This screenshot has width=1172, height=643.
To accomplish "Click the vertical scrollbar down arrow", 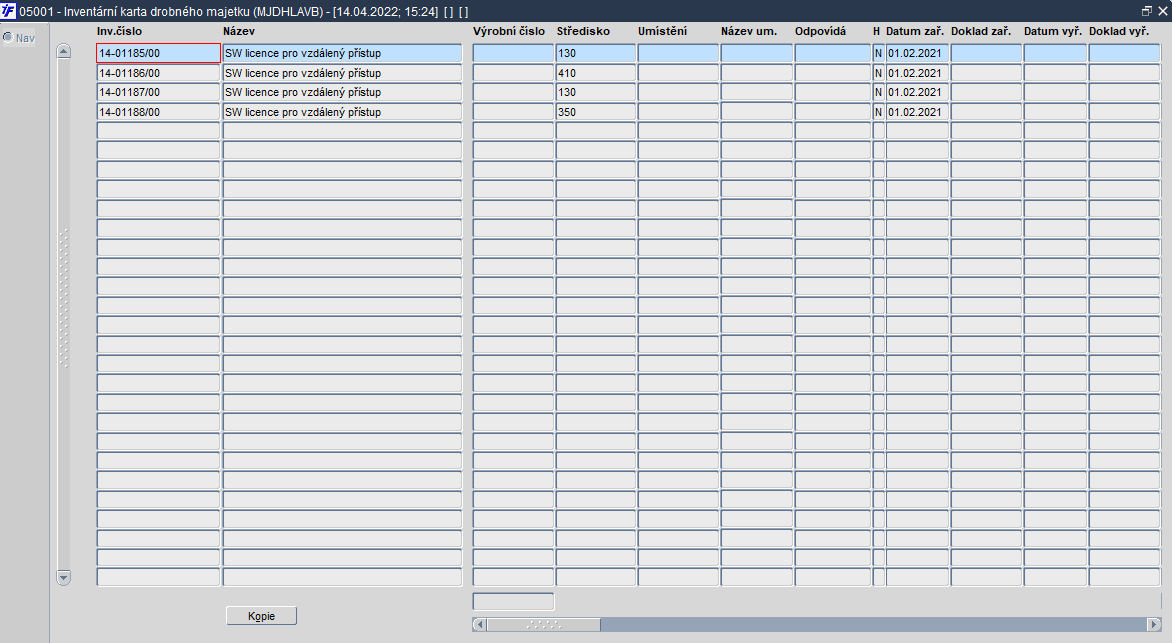I will [64, 578].
